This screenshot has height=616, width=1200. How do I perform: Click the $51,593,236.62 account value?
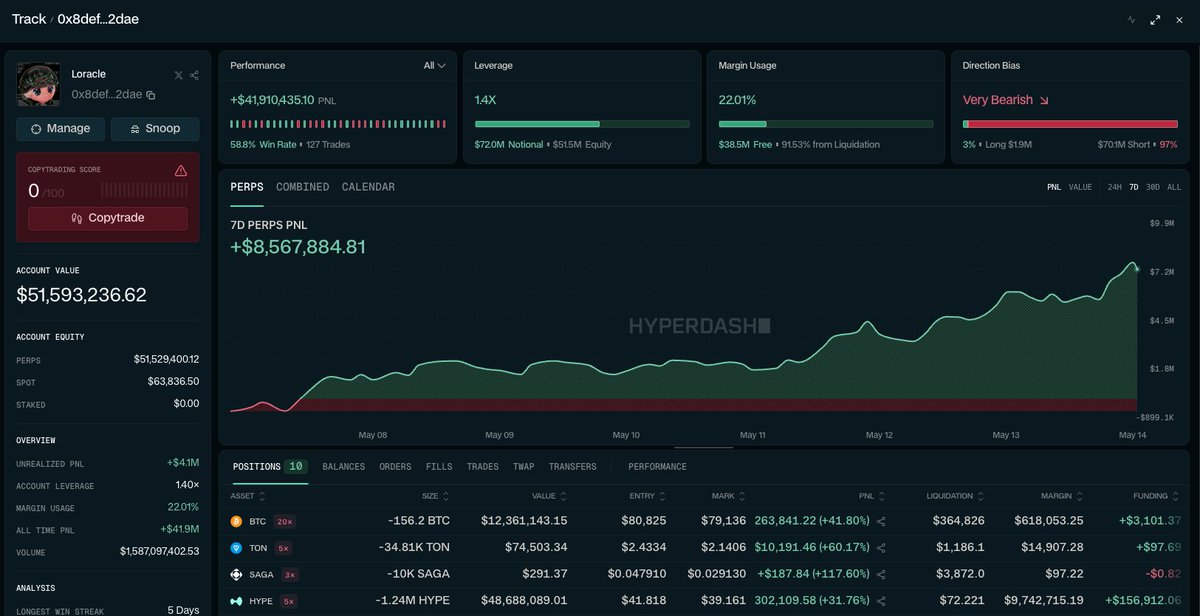tap(81, 295)
